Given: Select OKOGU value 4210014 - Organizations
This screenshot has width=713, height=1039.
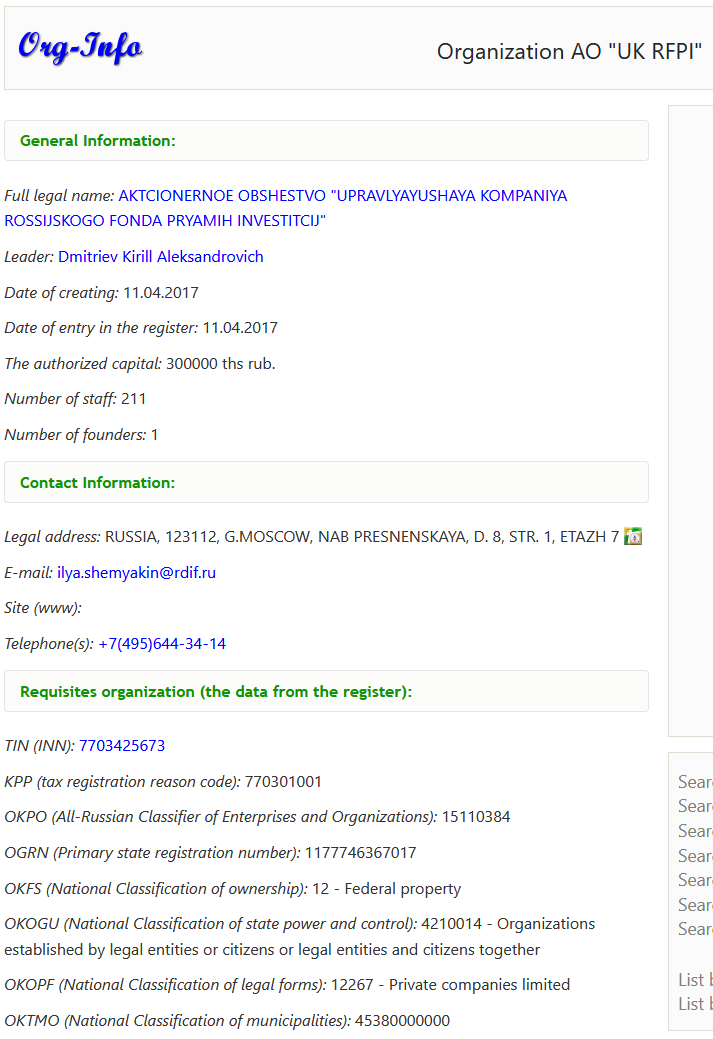Looking at the screenshot, I should point(508,924).
